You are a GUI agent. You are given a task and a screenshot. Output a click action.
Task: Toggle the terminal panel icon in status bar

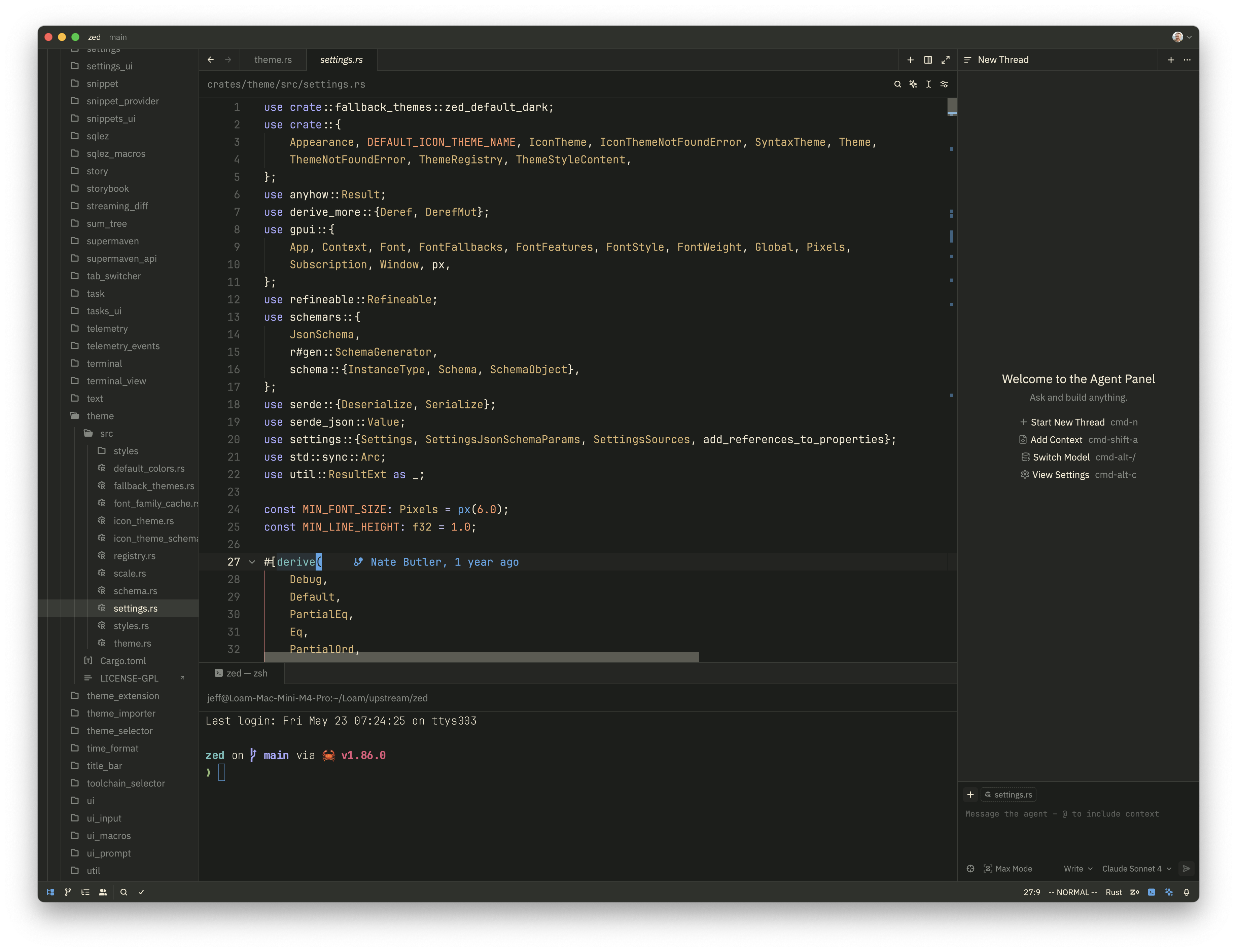coord(1152,892)
